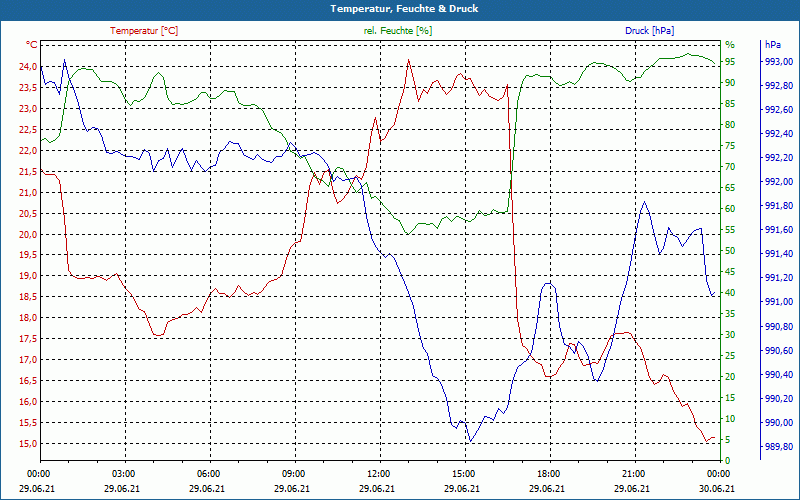The width and height of the screenshot is (800, 500).
Task: Click the 06:00 time axis label
Action: [x=208, y=473]
